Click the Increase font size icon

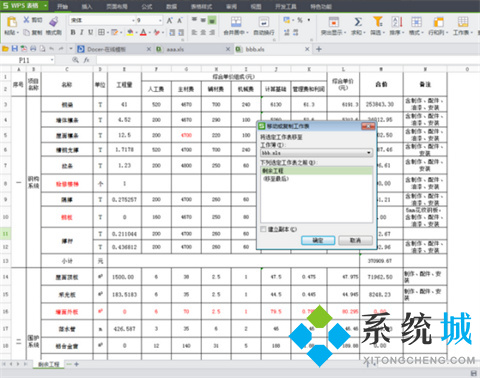pyautogui.click(x=170, y=20)
